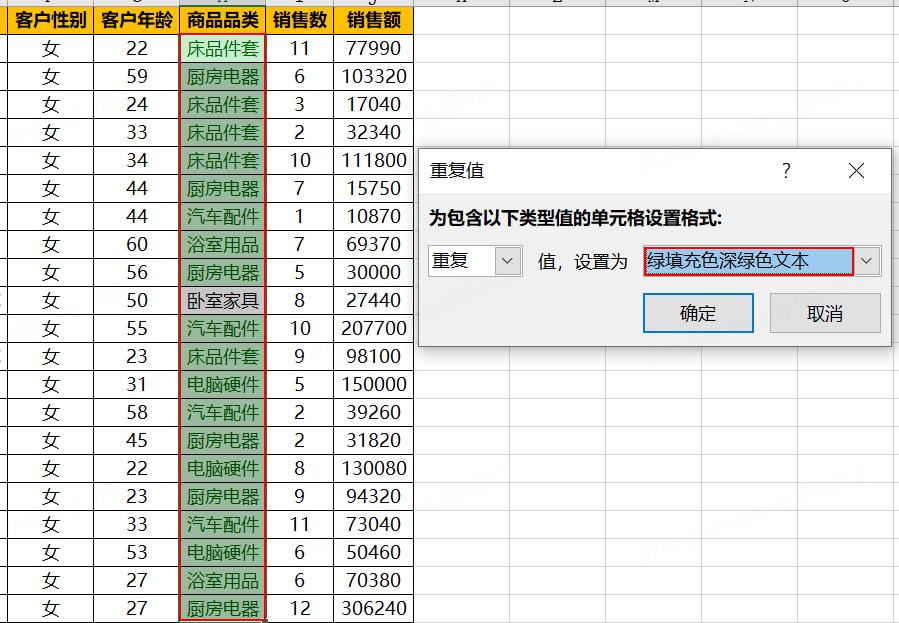Click the cell with value 77990

point(373,48)
